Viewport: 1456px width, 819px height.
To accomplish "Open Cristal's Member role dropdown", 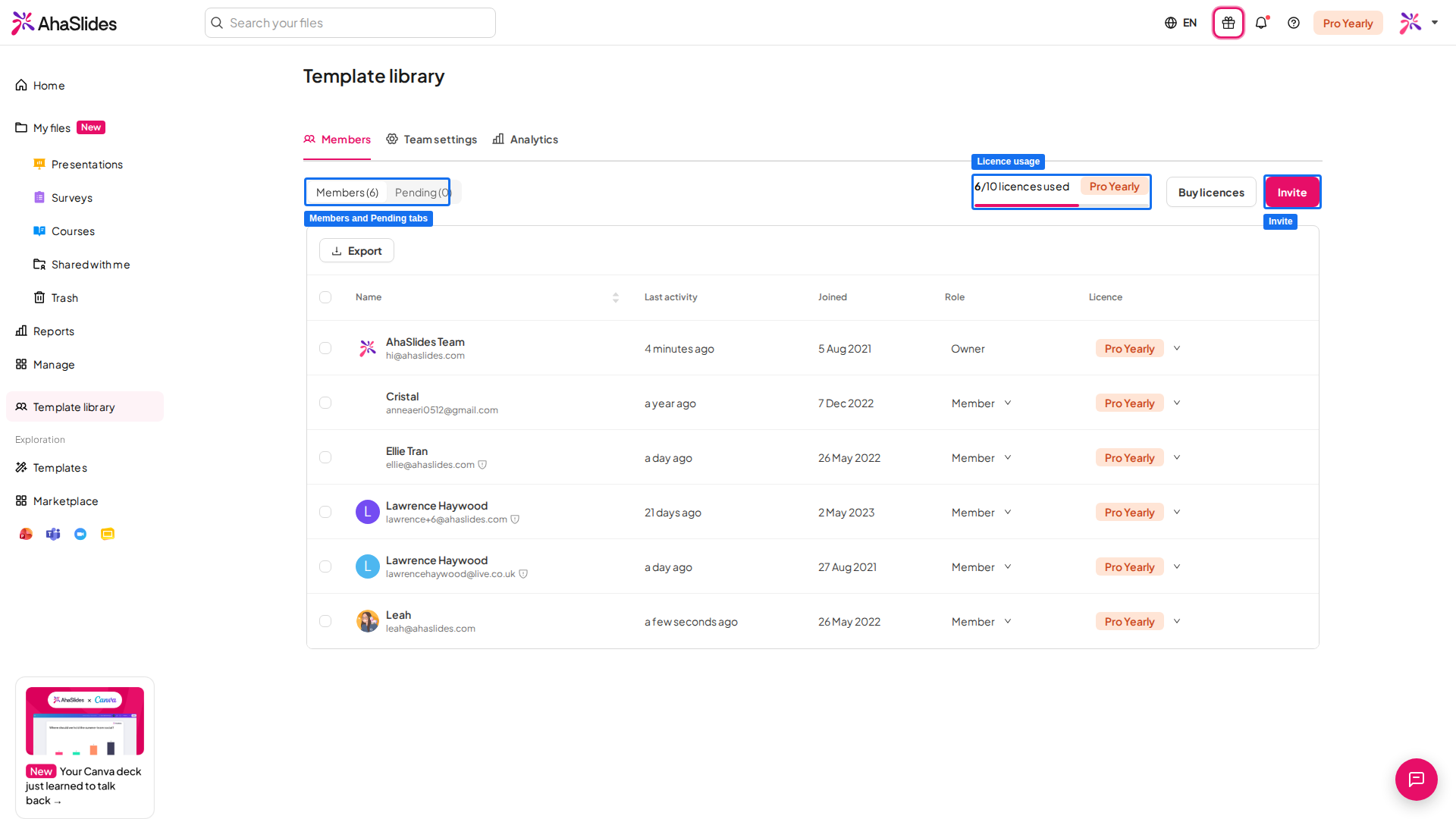I will pos(981,403).
